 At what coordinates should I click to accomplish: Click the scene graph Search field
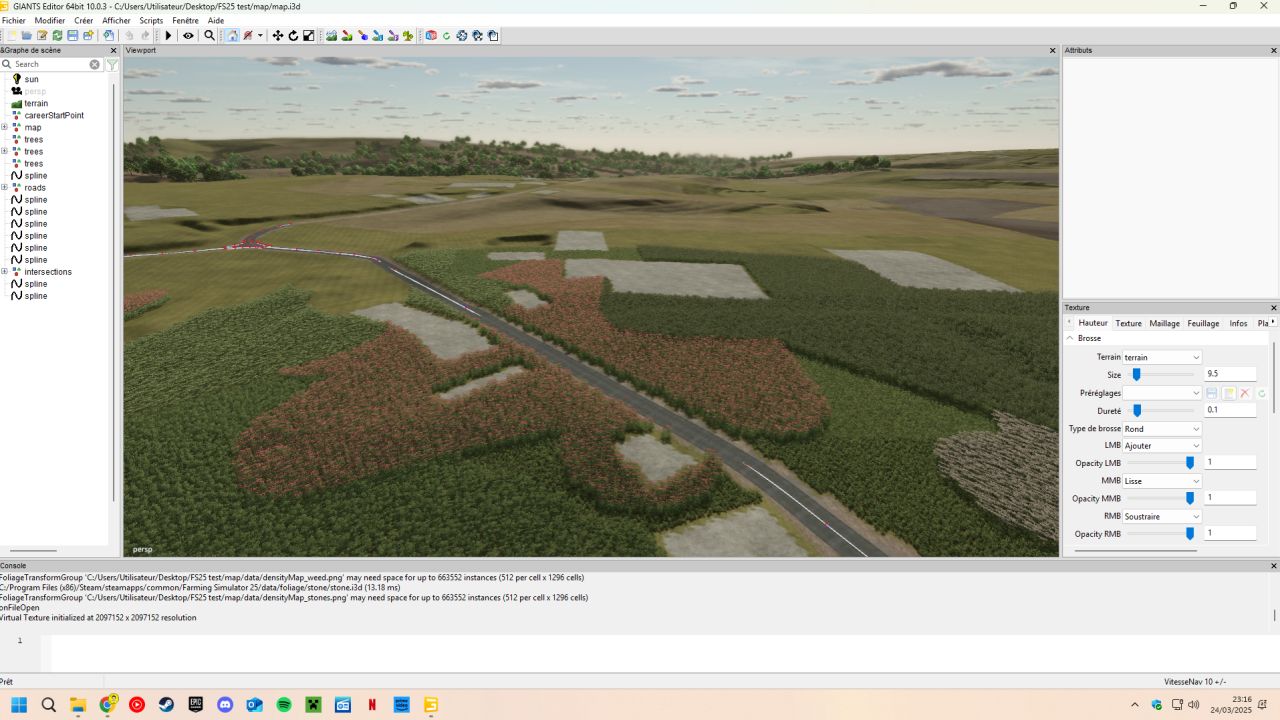50,64
